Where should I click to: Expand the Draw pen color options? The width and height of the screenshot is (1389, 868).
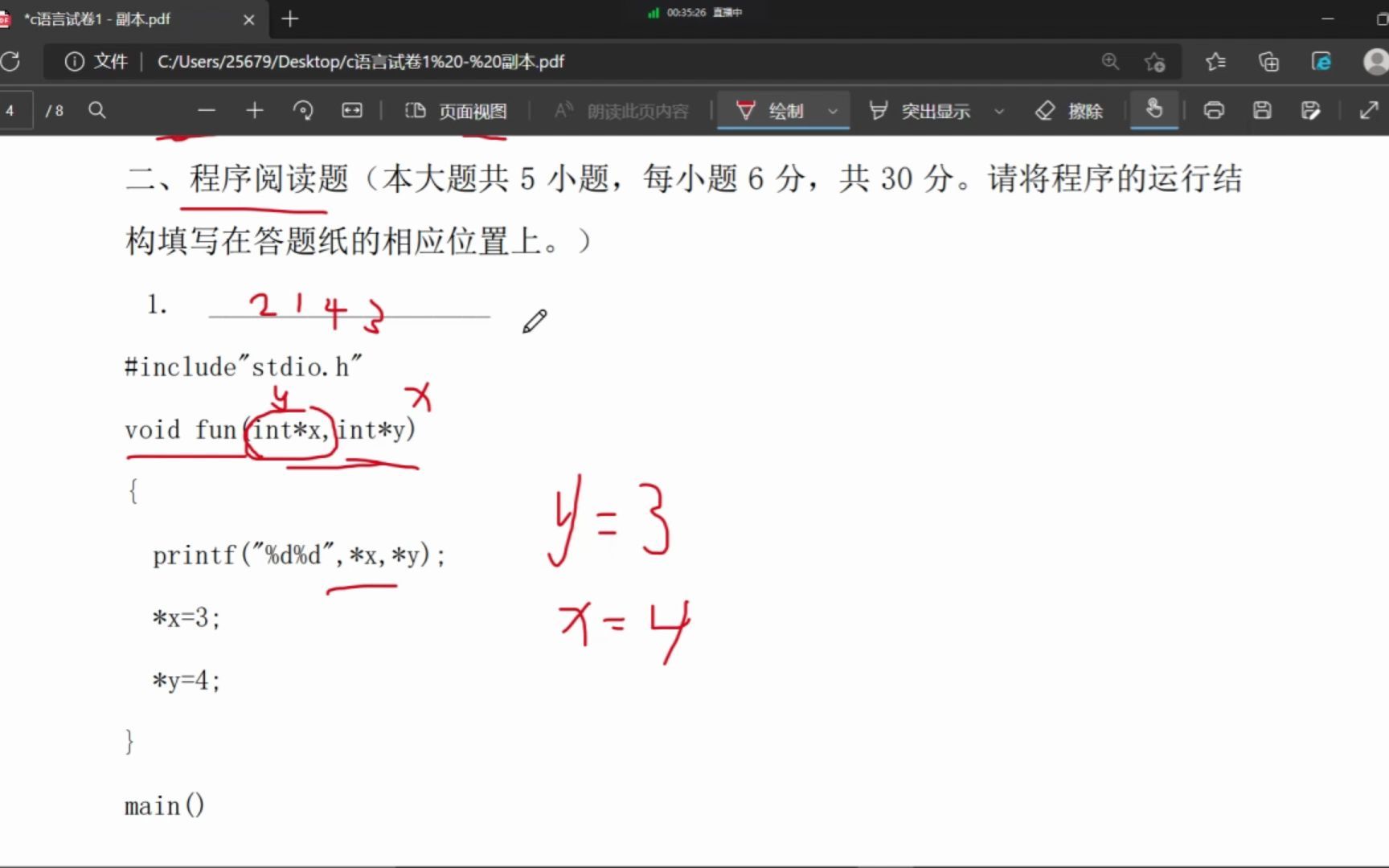[834, 111]
